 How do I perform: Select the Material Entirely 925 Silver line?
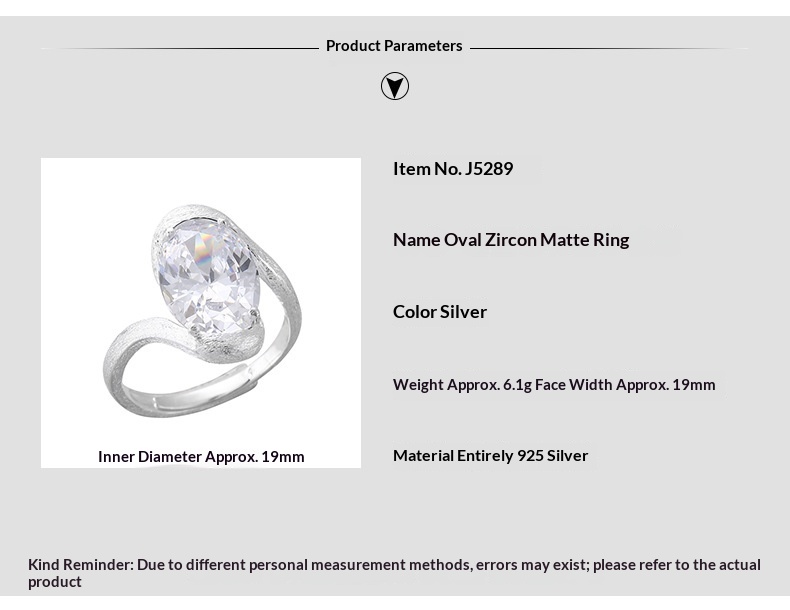coord(490,455)
